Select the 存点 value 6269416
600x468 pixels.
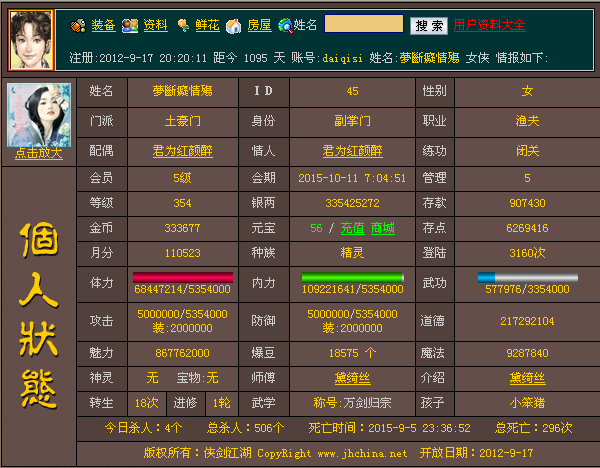coord(527,228)
